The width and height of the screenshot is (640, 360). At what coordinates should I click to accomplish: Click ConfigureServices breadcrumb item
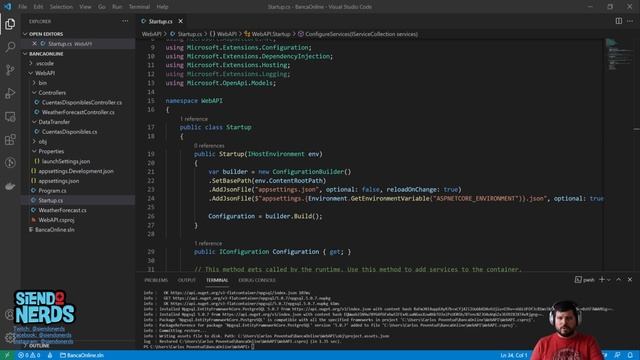click(x=358, y=34)
